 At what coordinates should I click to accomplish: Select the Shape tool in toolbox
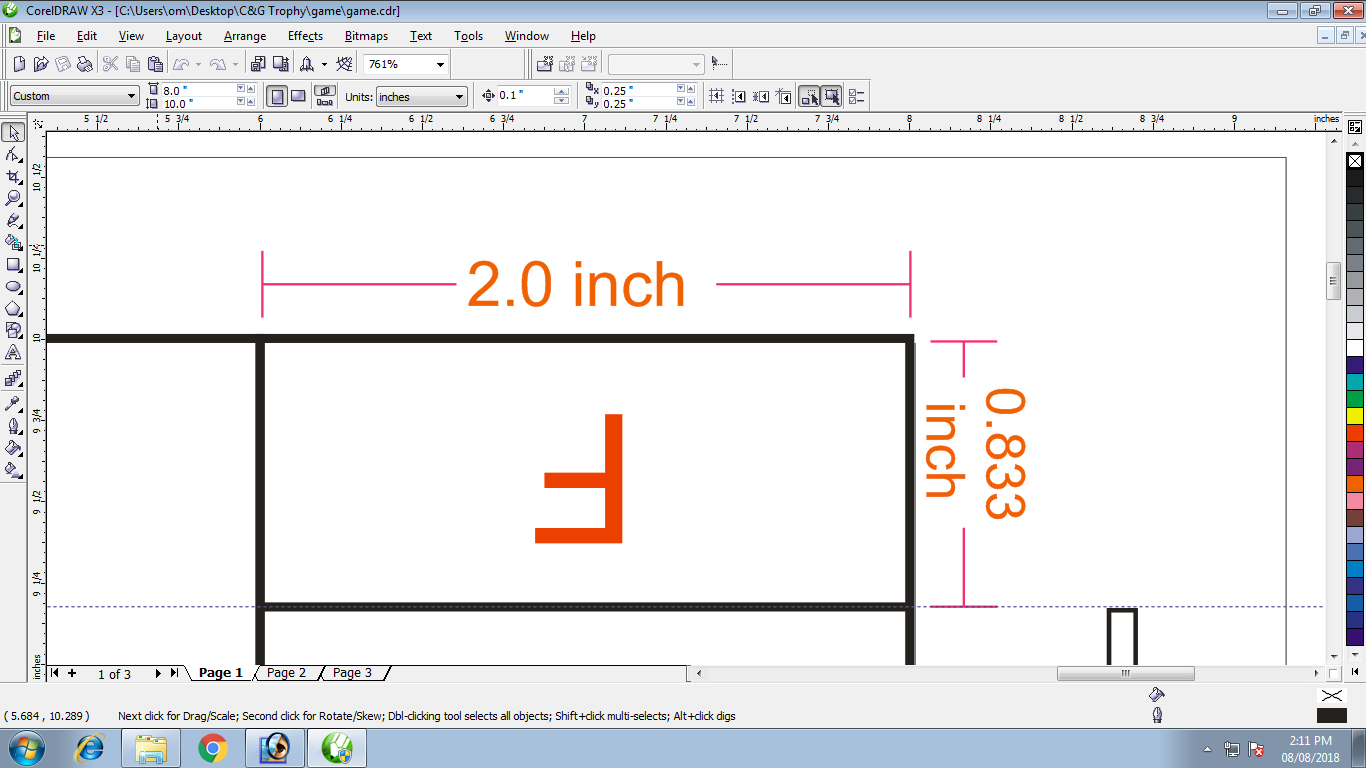click(13, 155)
